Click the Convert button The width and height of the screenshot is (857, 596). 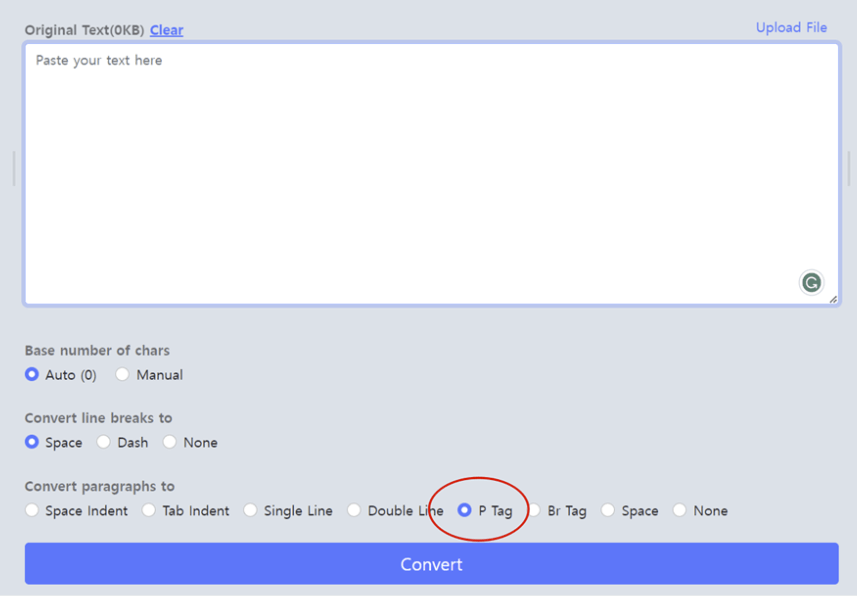tap(431, 563)
